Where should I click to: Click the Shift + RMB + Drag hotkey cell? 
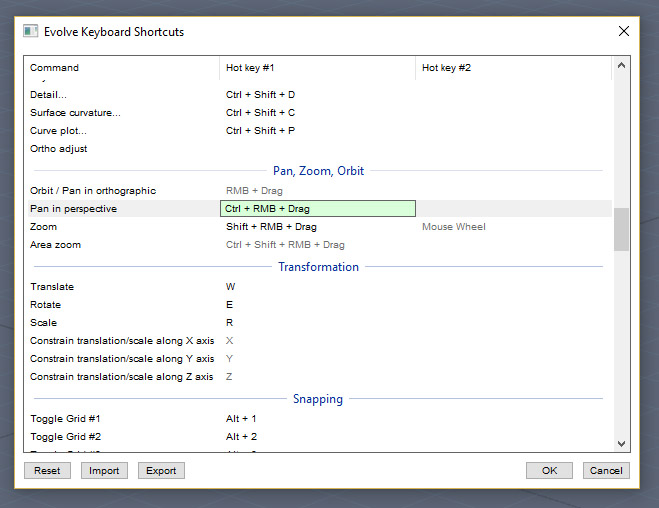pos(271,227)
